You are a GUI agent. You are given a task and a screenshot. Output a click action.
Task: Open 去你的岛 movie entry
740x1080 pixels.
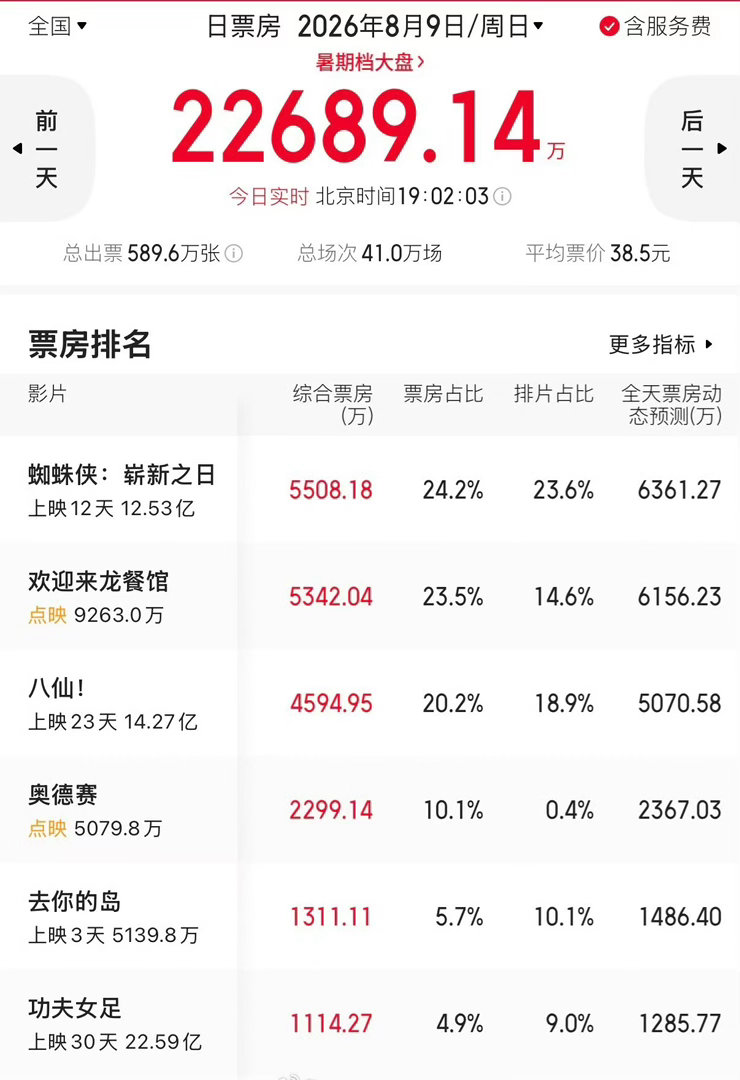click(370, 916)
